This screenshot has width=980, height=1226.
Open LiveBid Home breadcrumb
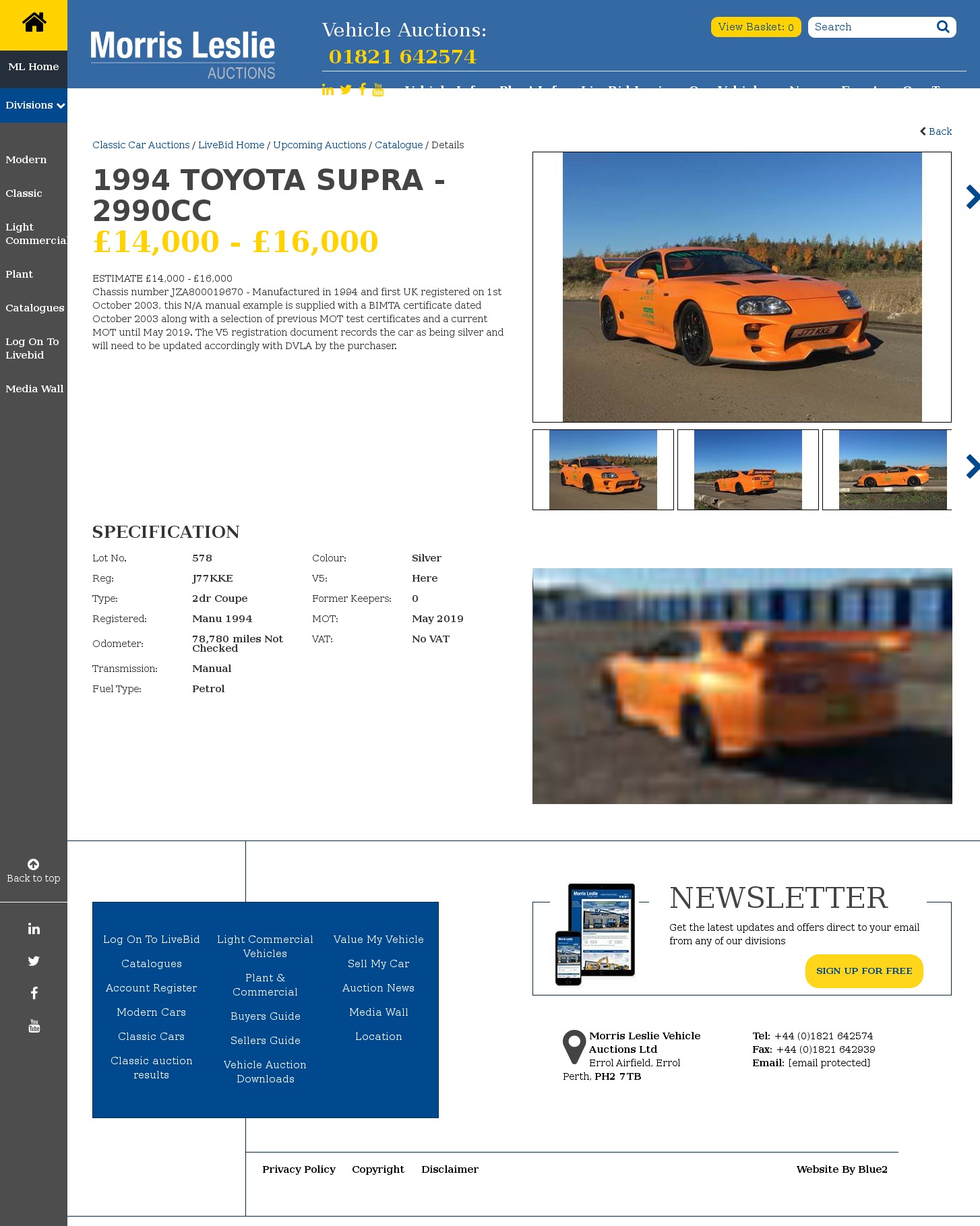pyautogui.click(x=231, y=145)
